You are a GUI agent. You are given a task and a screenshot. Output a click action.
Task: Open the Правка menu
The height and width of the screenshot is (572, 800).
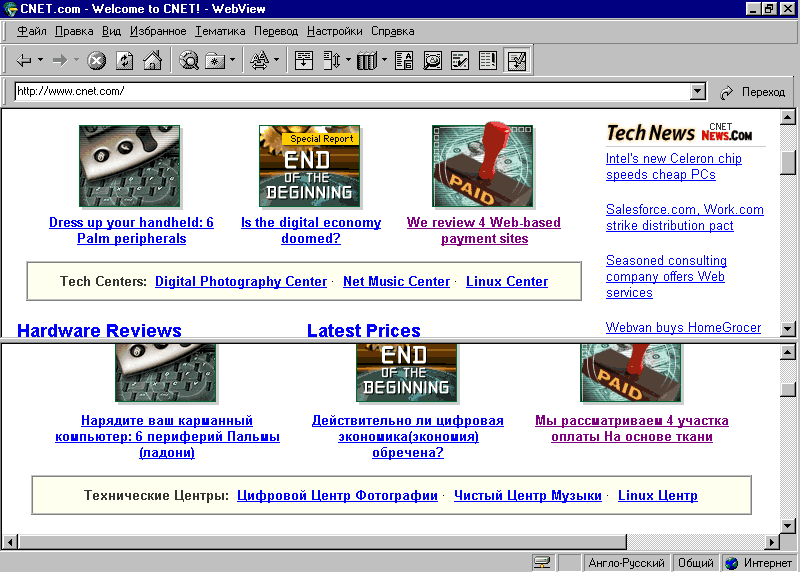point(74,31)
